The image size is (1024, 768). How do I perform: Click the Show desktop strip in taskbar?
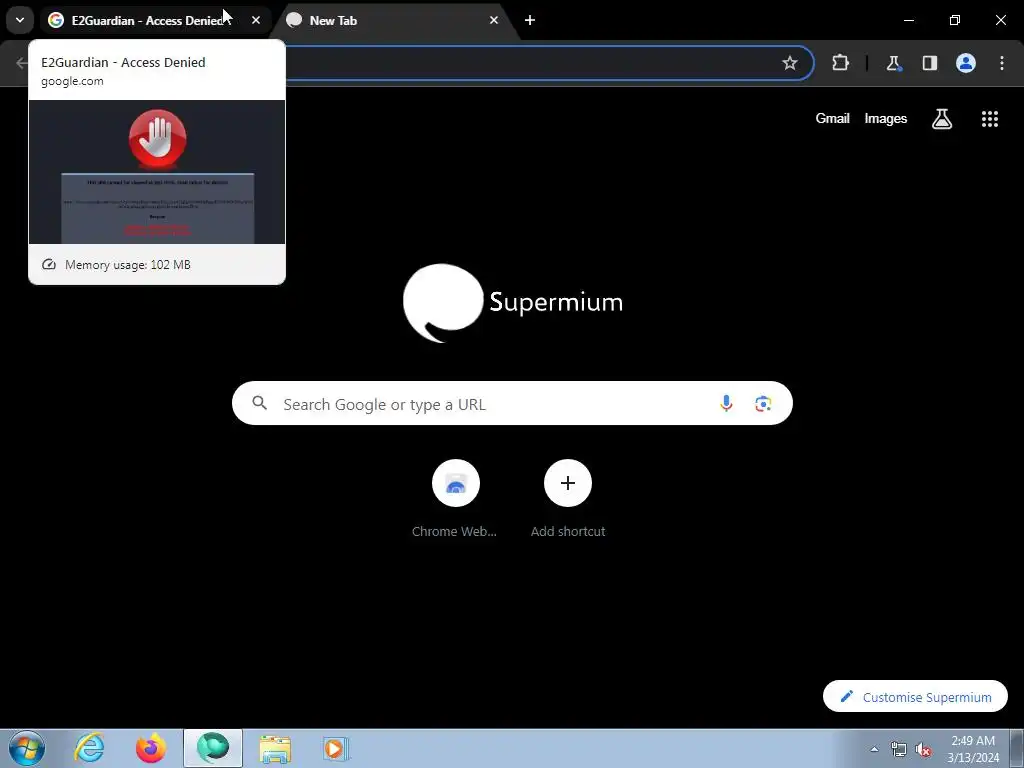tap(1017, 748)
